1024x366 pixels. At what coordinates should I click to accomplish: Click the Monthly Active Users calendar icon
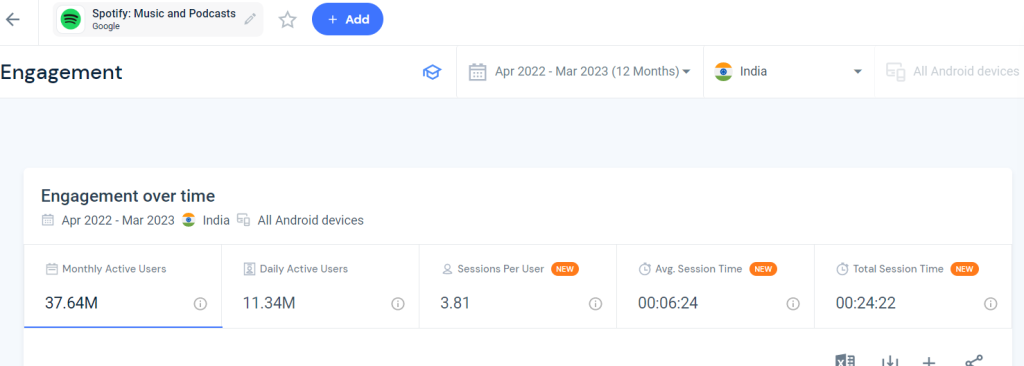click(52, 269)
